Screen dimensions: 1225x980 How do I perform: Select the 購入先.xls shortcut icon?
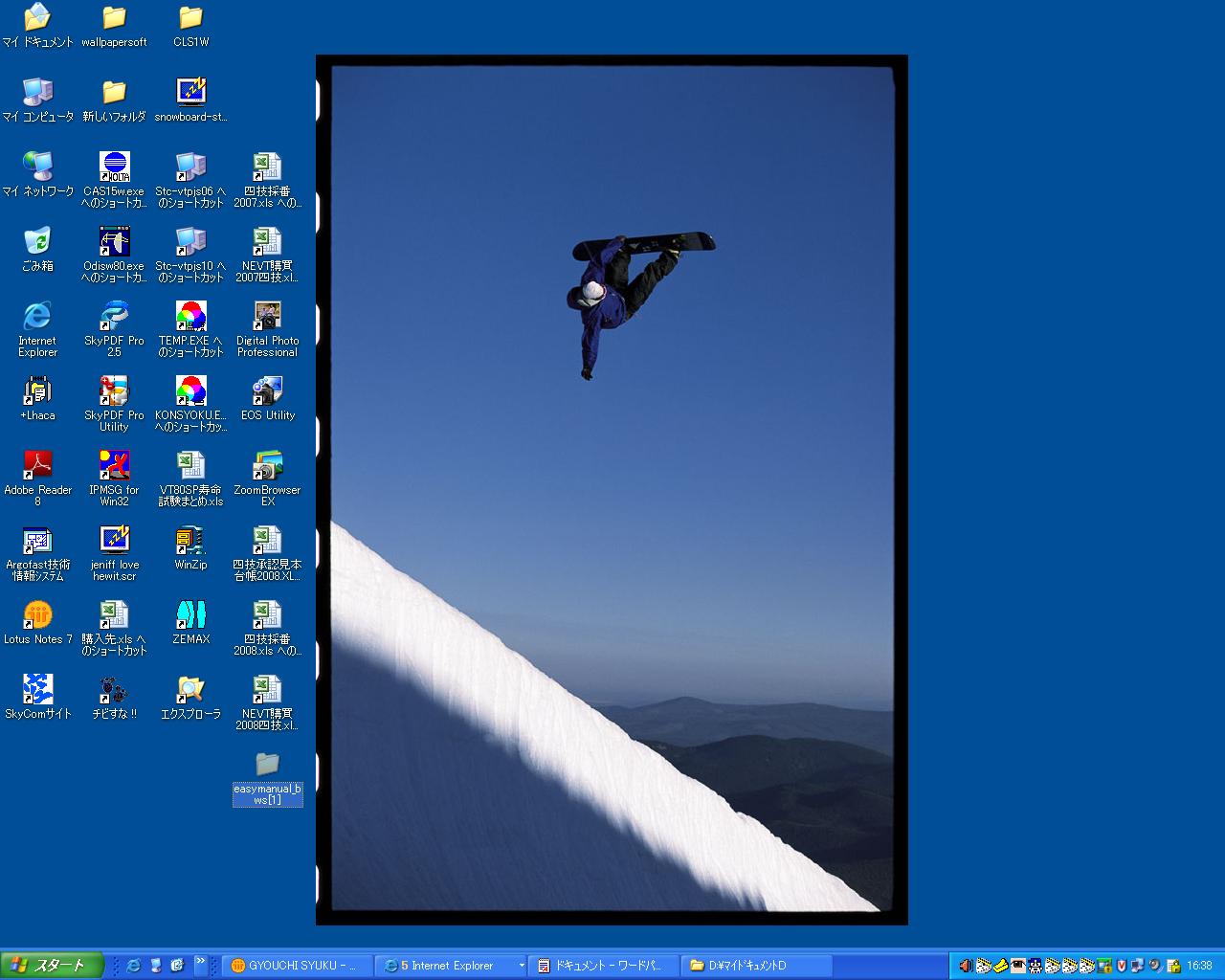pos(114,628)
